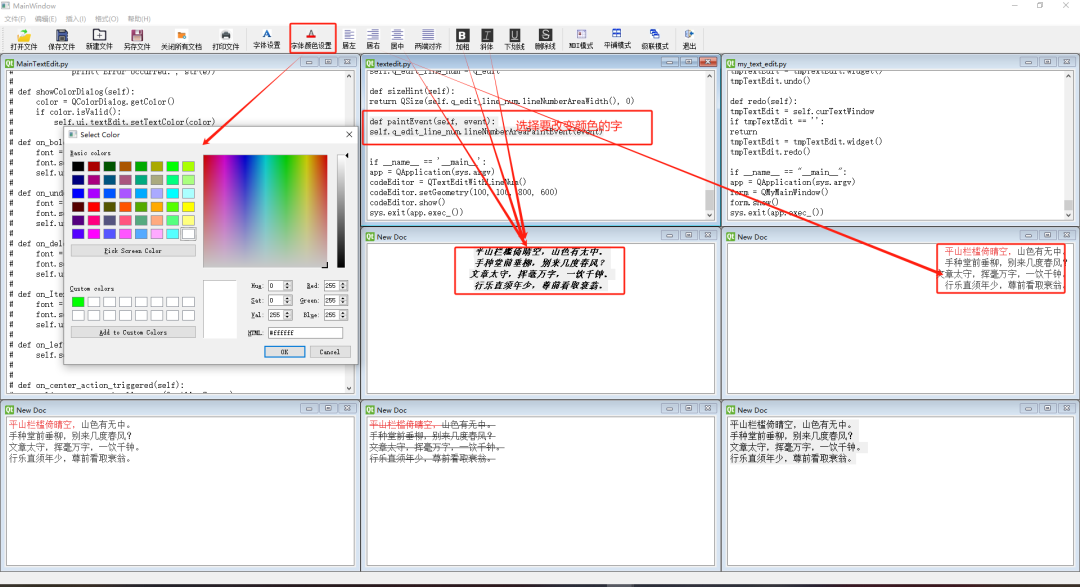Open the 帮助(H) menu
Viewport: 1080px width, 587px height.
139,19
